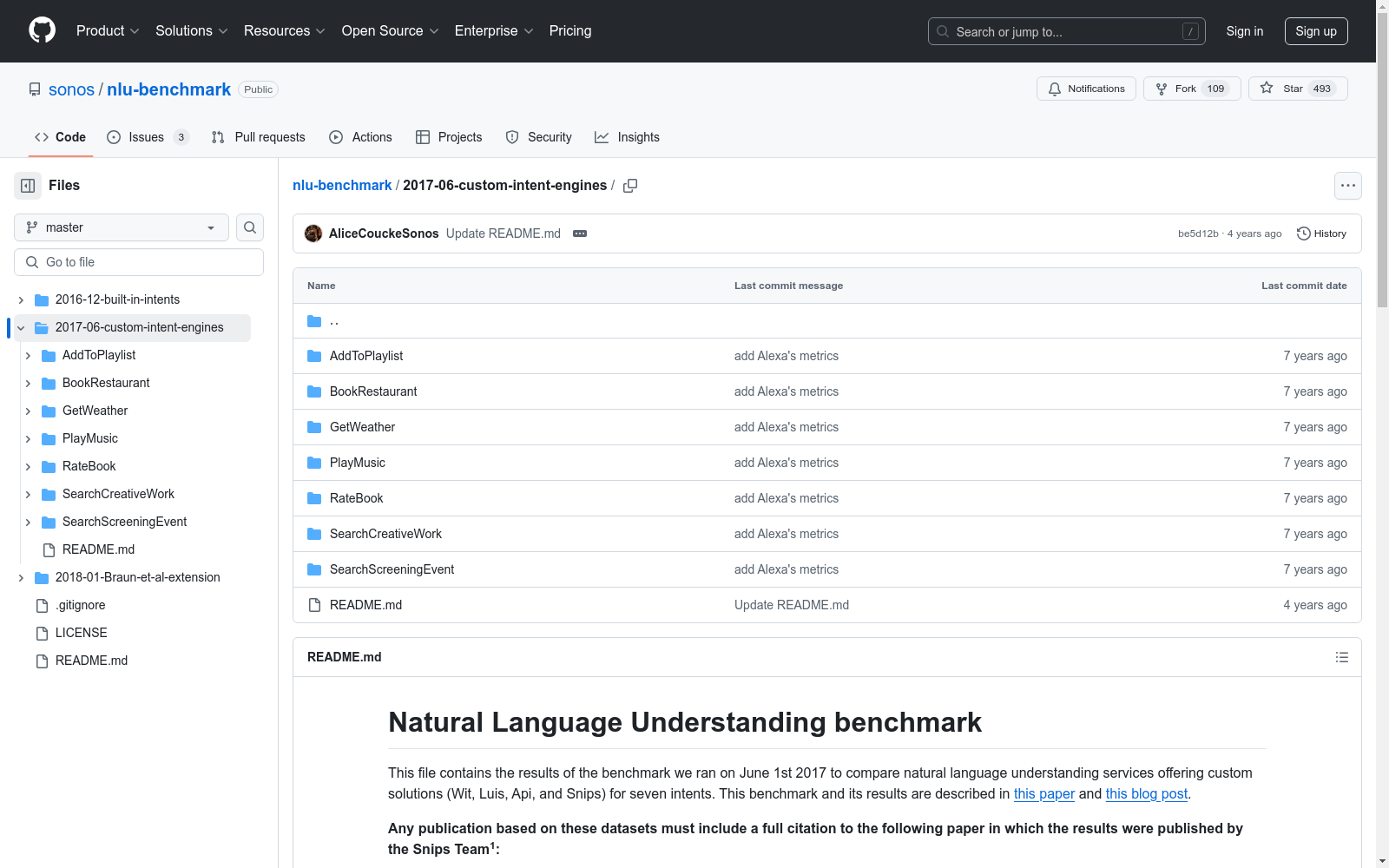The image size is (1389, 868).
Task: Click the PlayMusic folder icon in table
Action: click(314, 463)
